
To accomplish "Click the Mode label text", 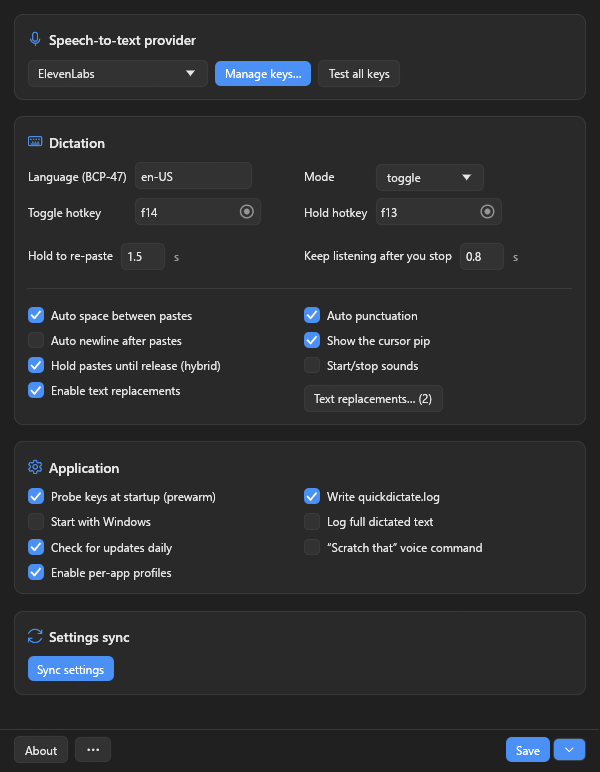I will [x=319, y=177].
